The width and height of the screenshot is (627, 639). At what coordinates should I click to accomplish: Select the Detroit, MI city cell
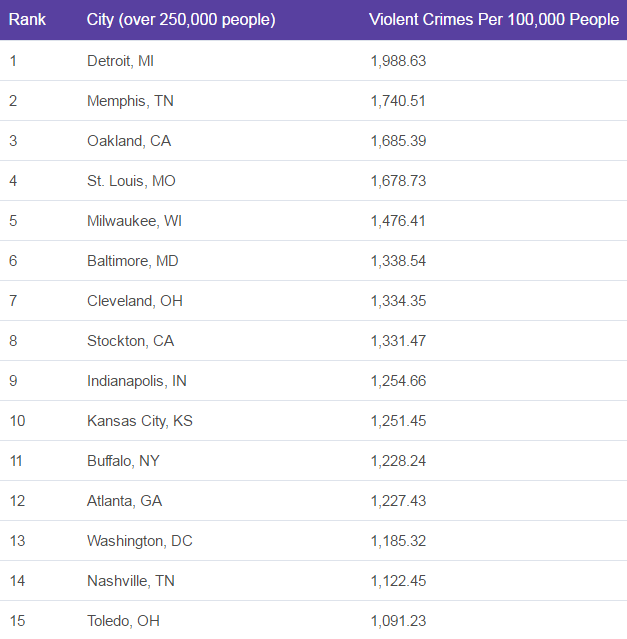(120, 61)
